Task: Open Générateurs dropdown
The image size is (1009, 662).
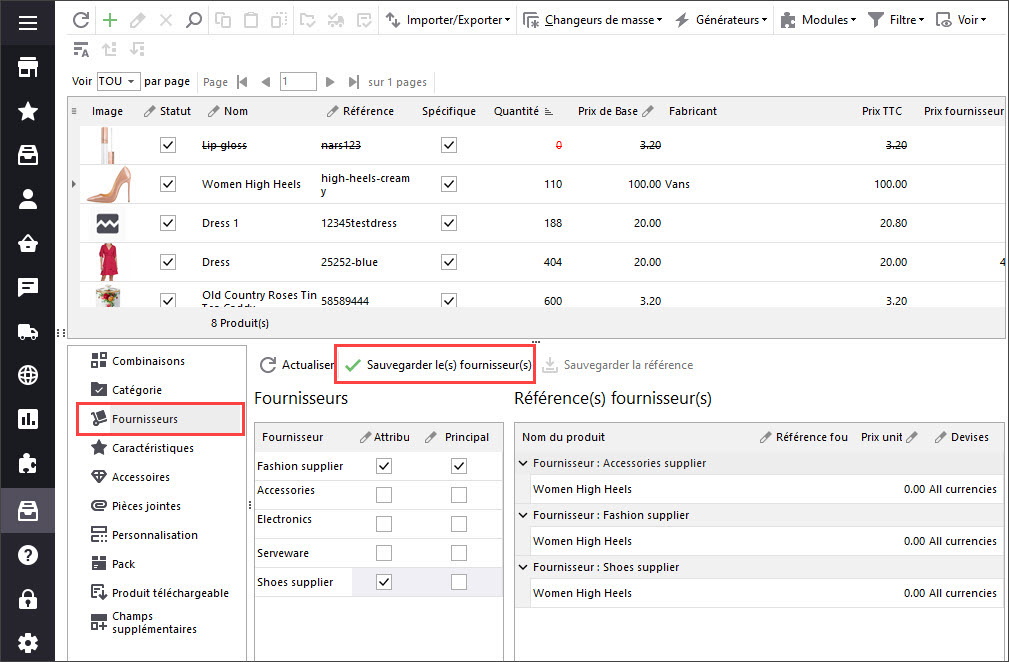Action: (721, 20)
